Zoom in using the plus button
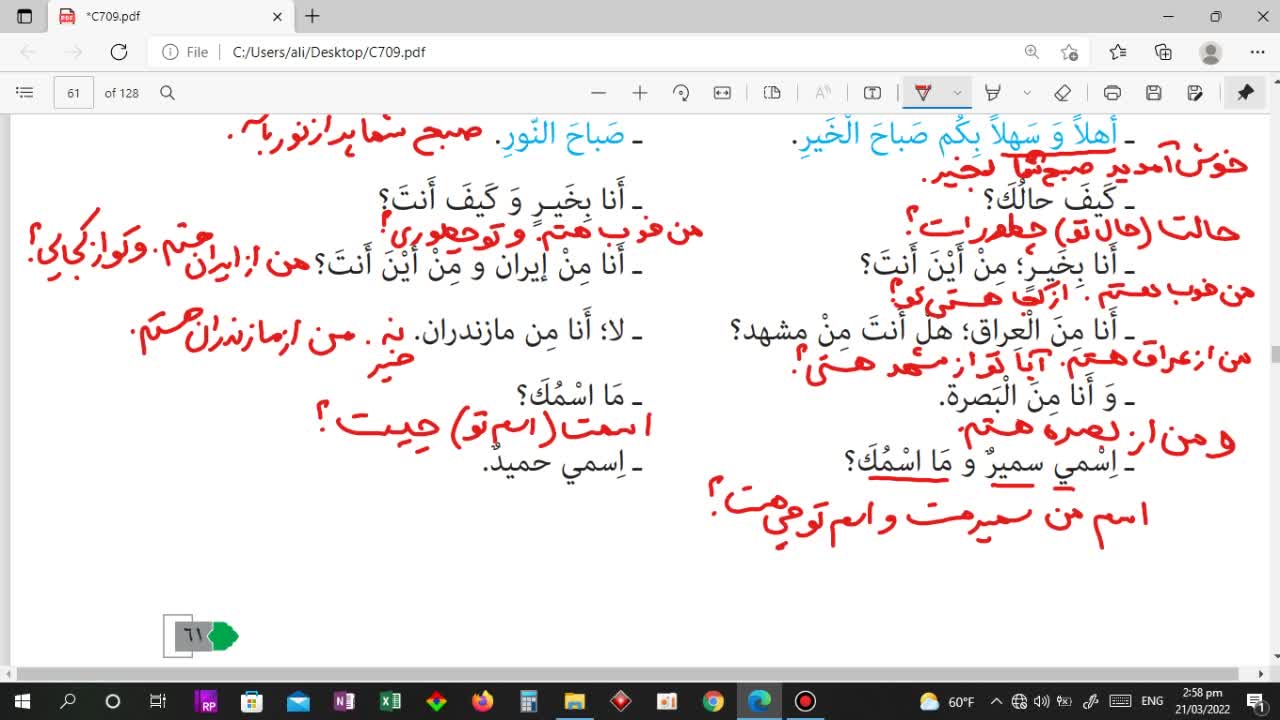1280x720 pixels. point(640,93)
